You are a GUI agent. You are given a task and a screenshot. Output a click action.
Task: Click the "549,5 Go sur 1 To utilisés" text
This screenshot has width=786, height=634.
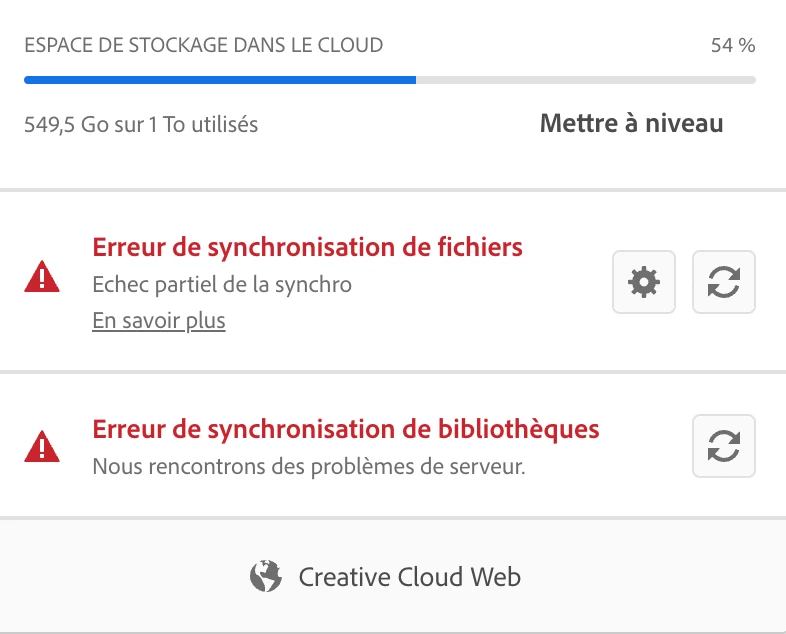coord(141,125)
